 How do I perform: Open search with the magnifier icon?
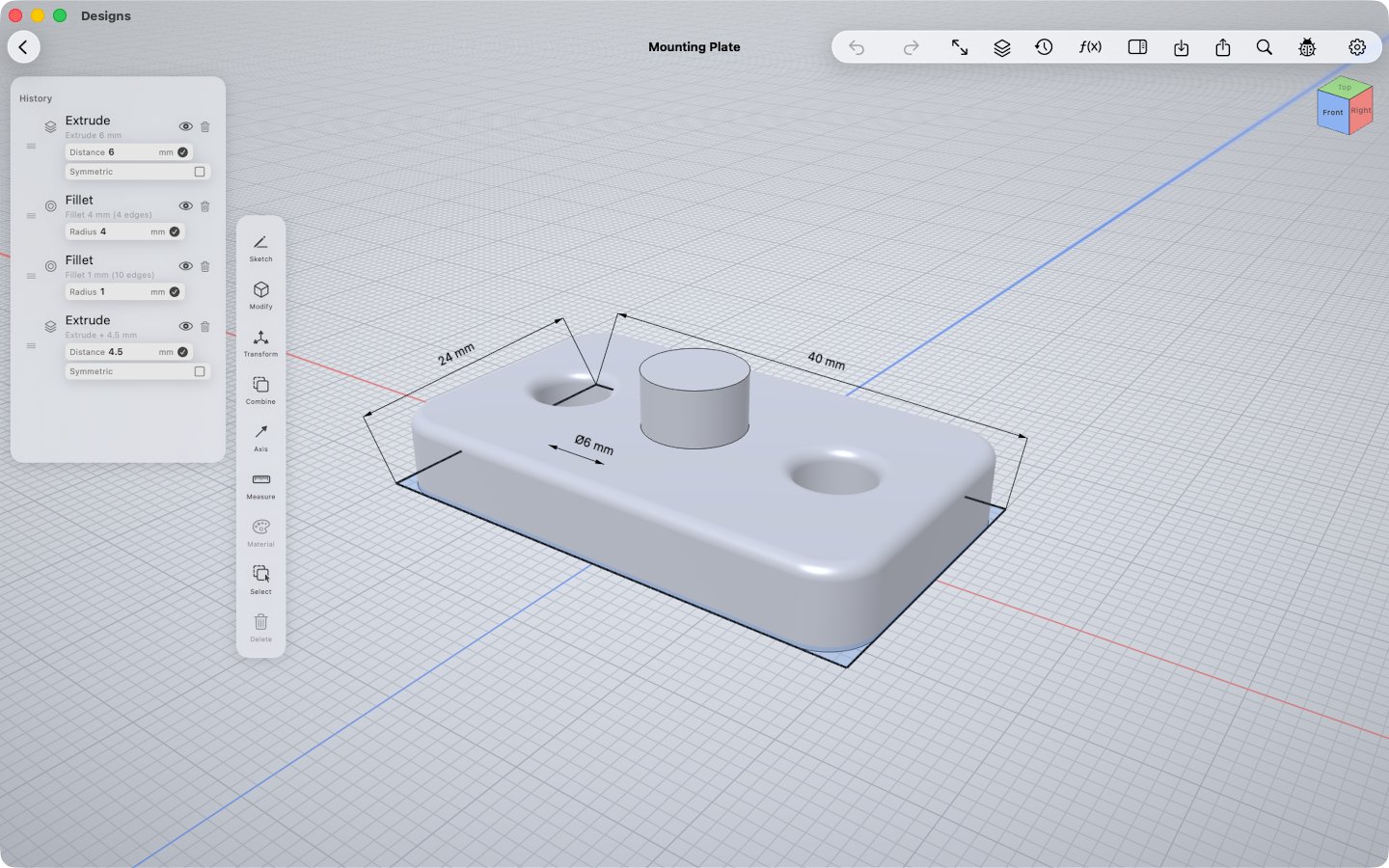click(x=1265, y=47)
